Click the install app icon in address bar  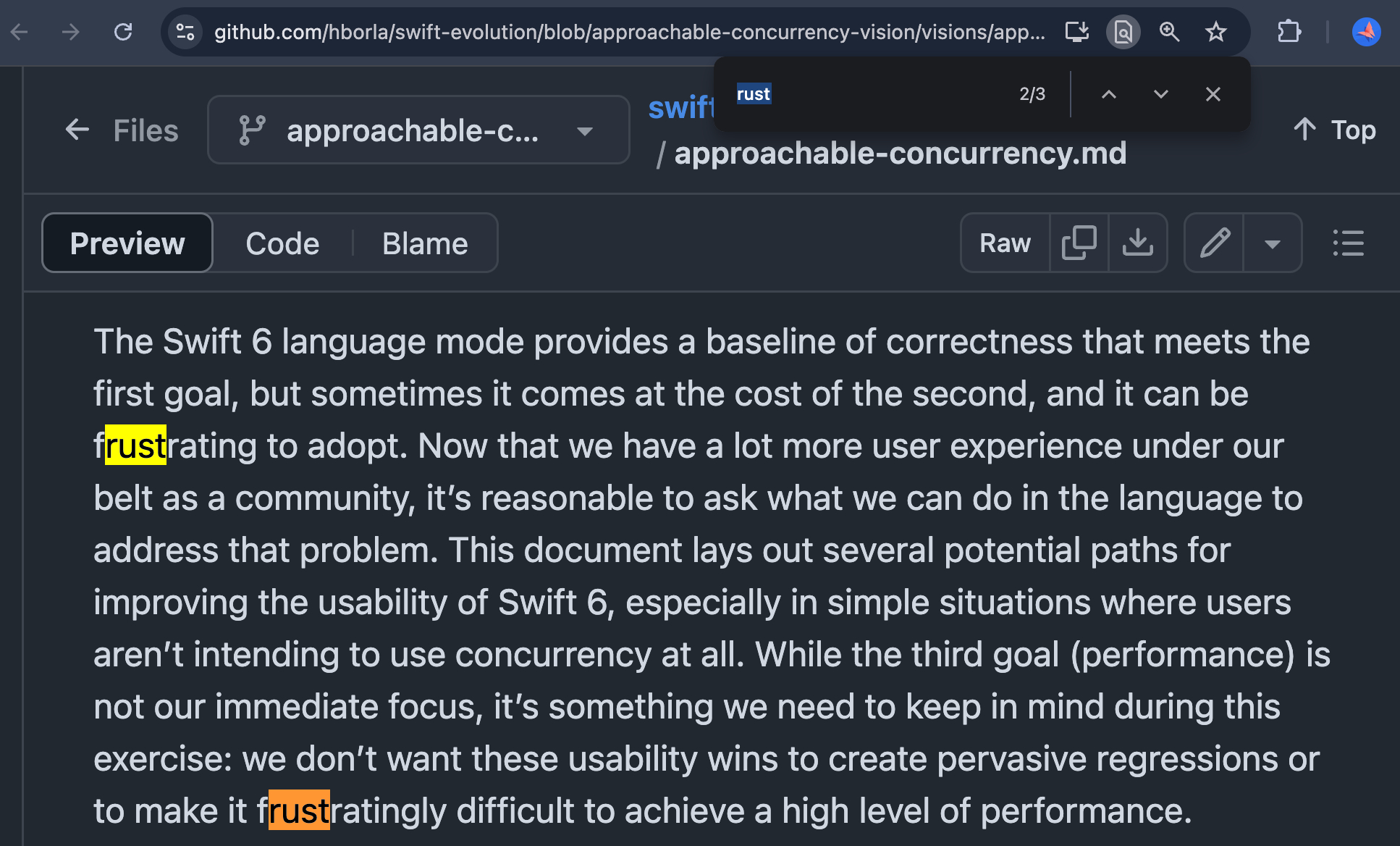point(1076,32)
